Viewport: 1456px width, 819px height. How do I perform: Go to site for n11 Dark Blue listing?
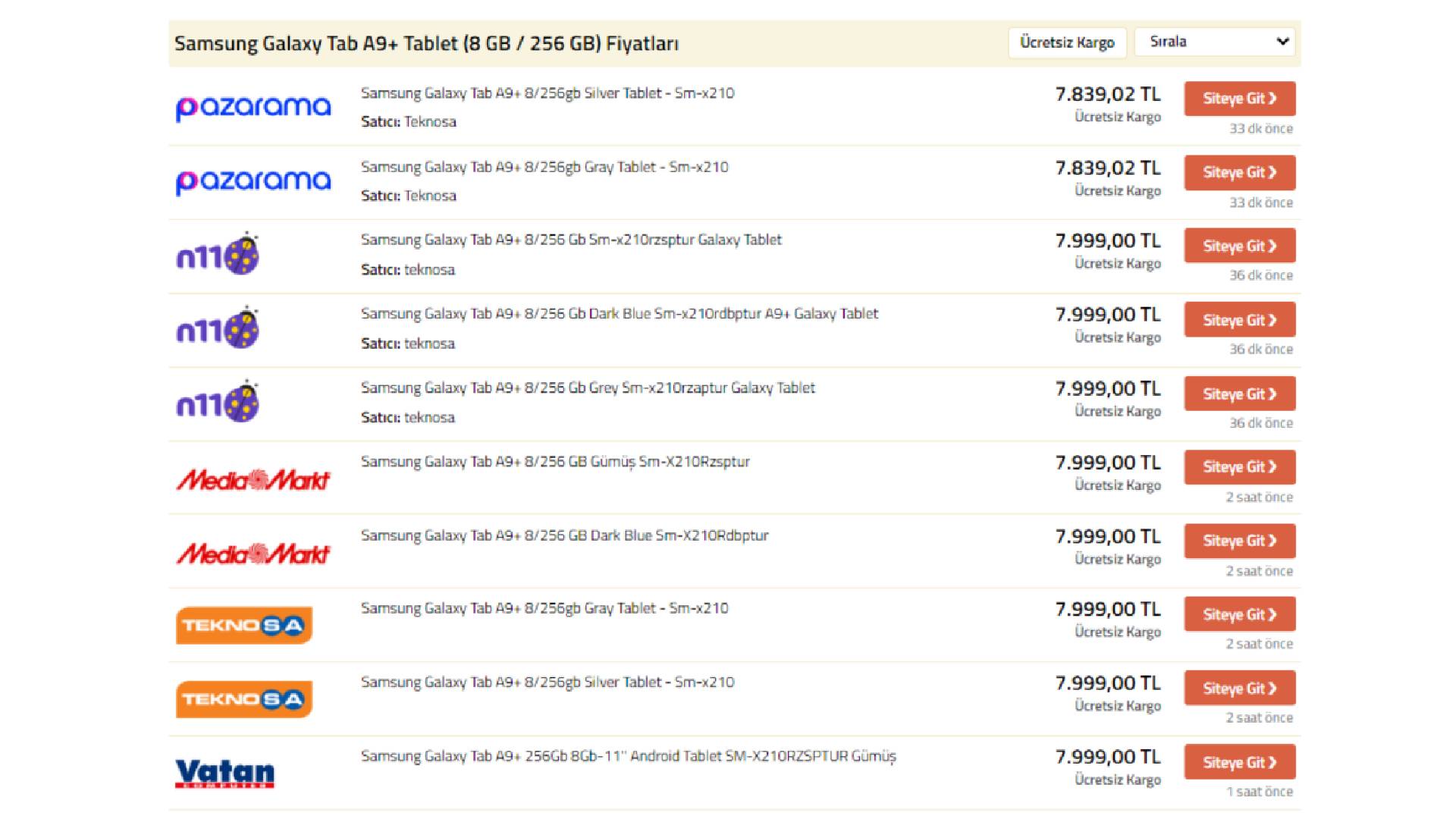coord(1240,320)
